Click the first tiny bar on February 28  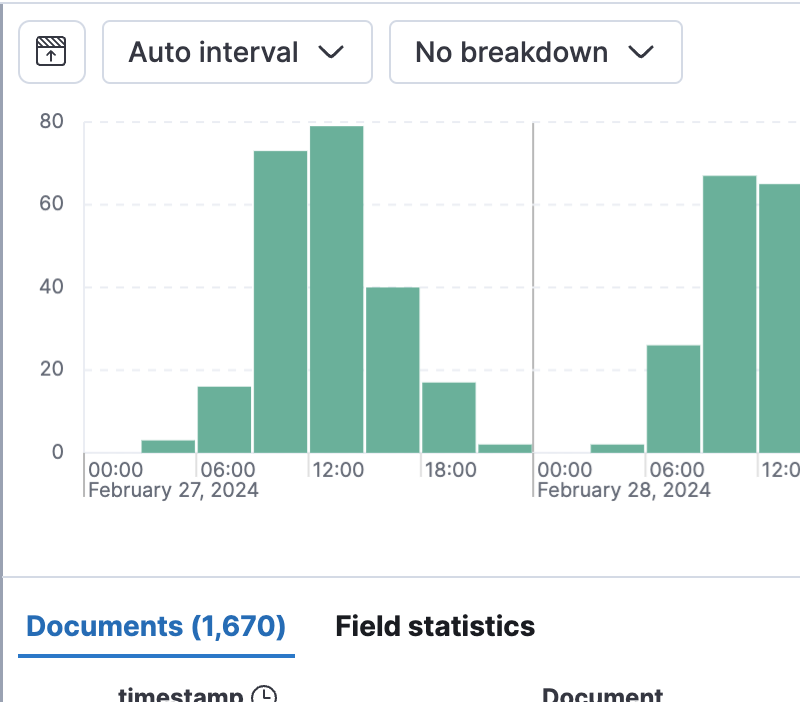coord(617,448)
